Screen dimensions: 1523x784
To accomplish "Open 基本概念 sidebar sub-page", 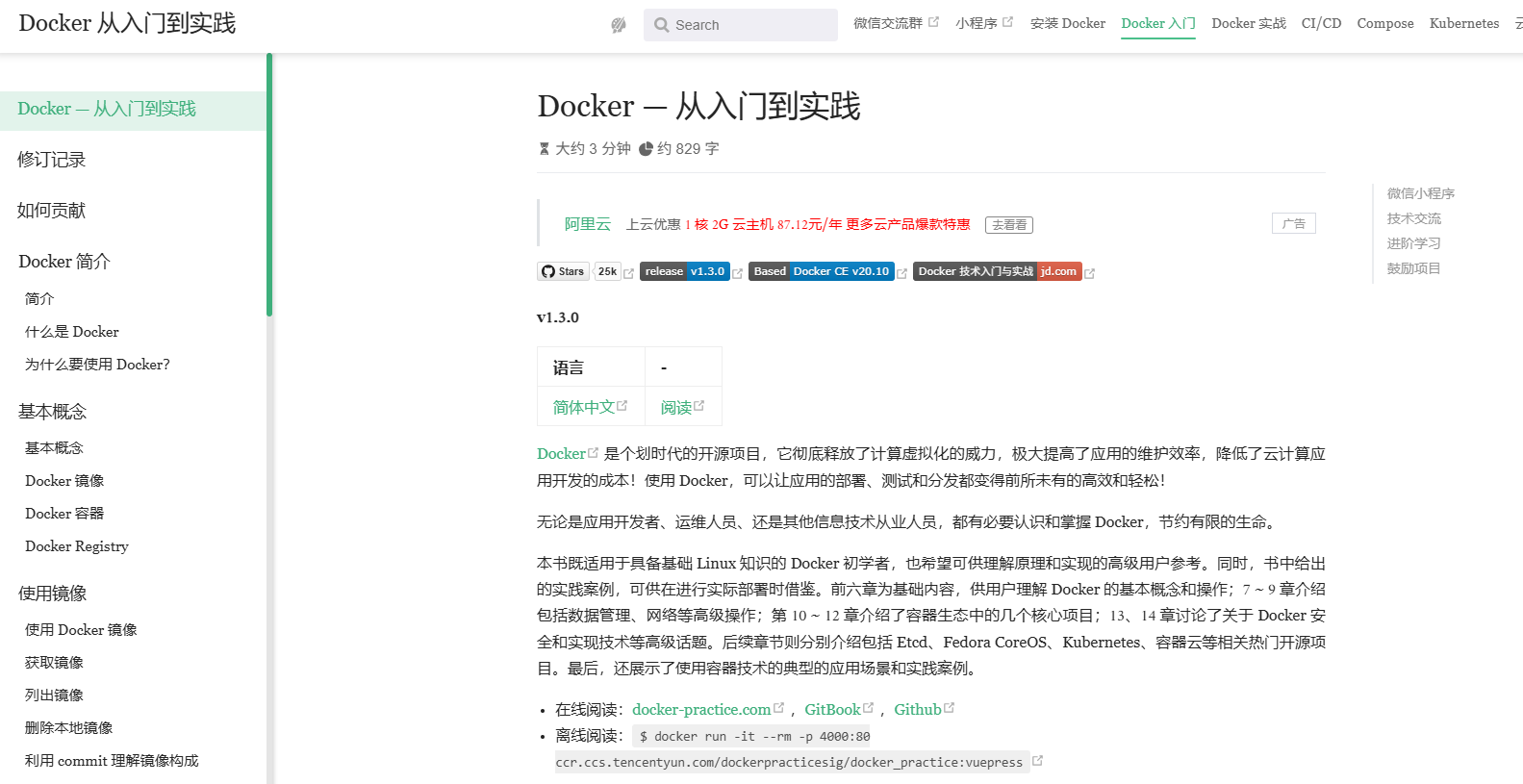I will coord(54,448).
